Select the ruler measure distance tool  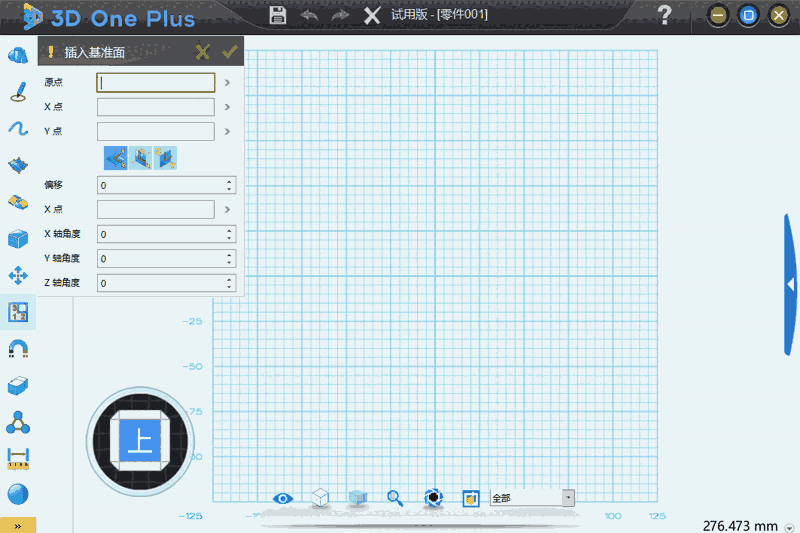[x=18, y=459]
